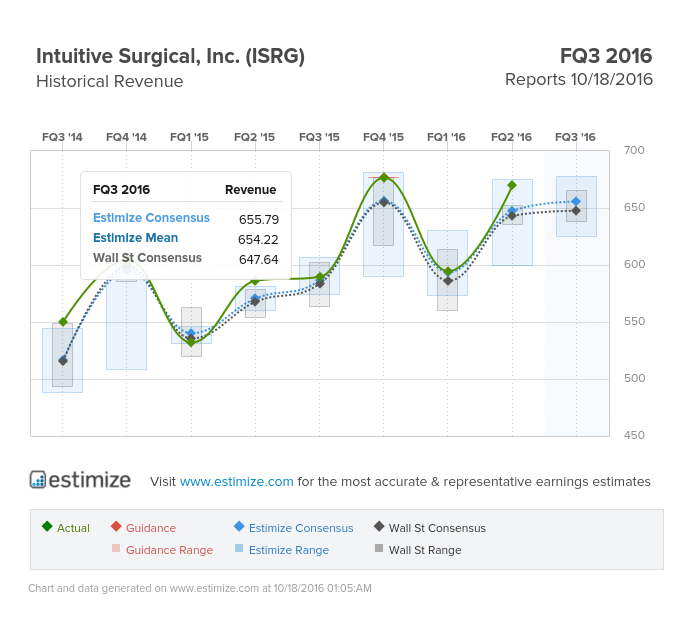Click the Estimize Consensus row in tooltip
Viewport: 685px width, 620px height.
click(186, 218)
